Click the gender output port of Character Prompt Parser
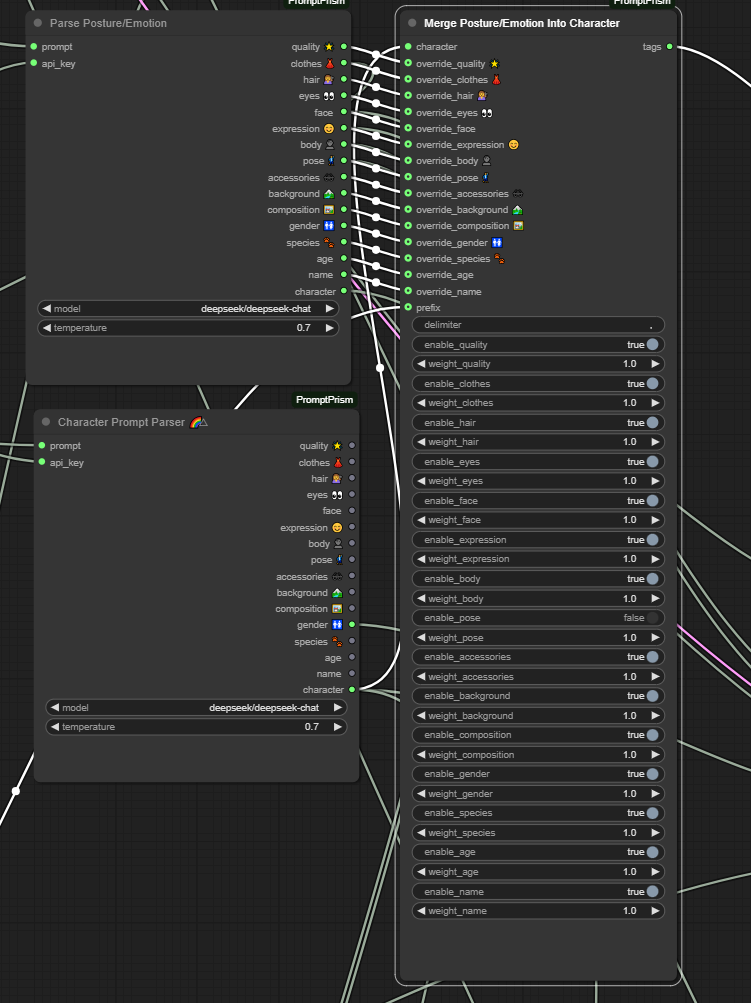The height and width of the screenshot is (1003, 751). pos(352,624)
